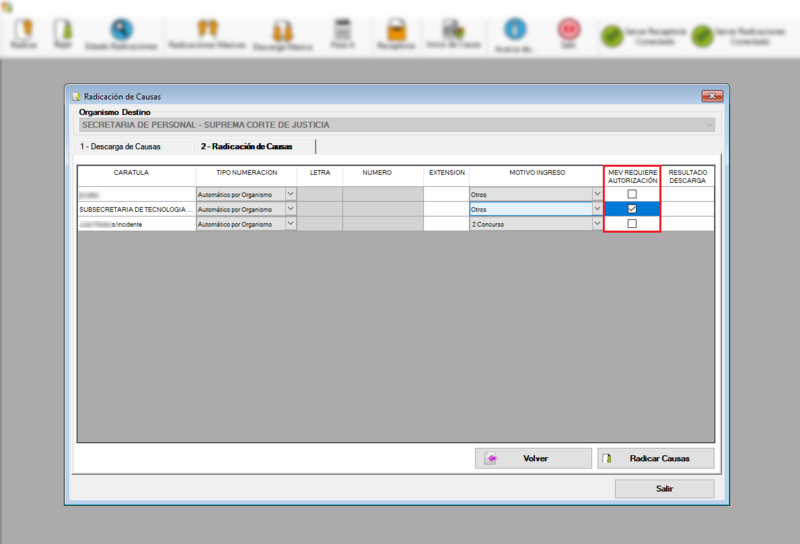Open Radicaciones Masivas toolbar icon
This screenshot has width=800, height=544.
tap(207, 29)
